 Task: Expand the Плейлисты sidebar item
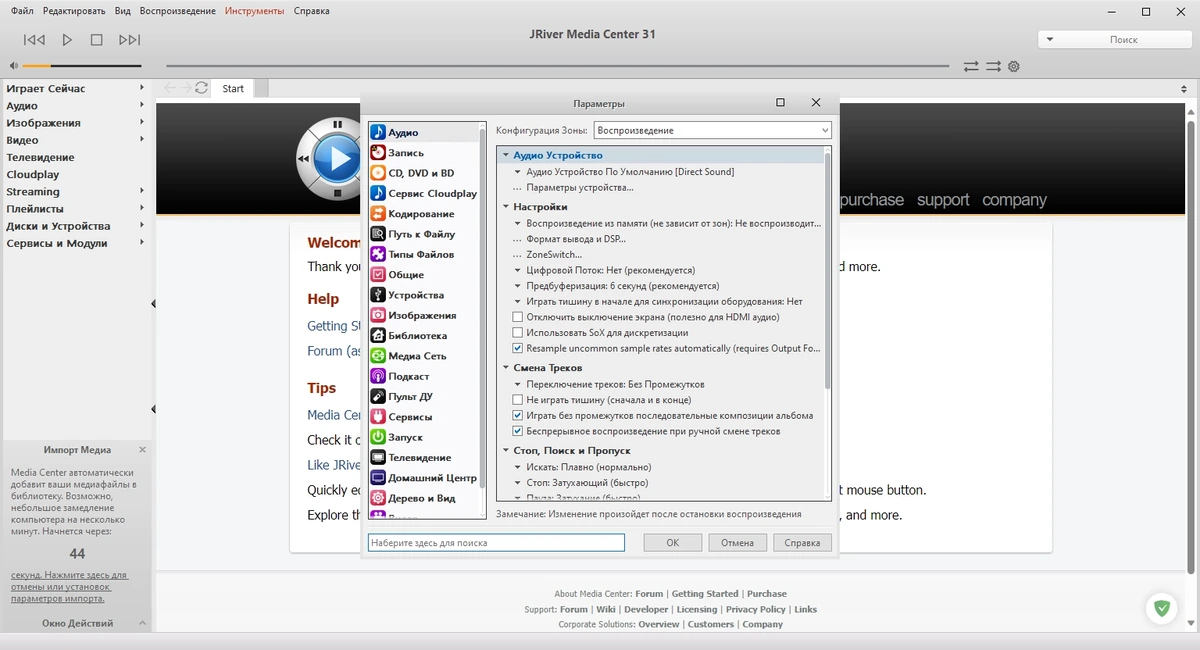coord(75,209)
